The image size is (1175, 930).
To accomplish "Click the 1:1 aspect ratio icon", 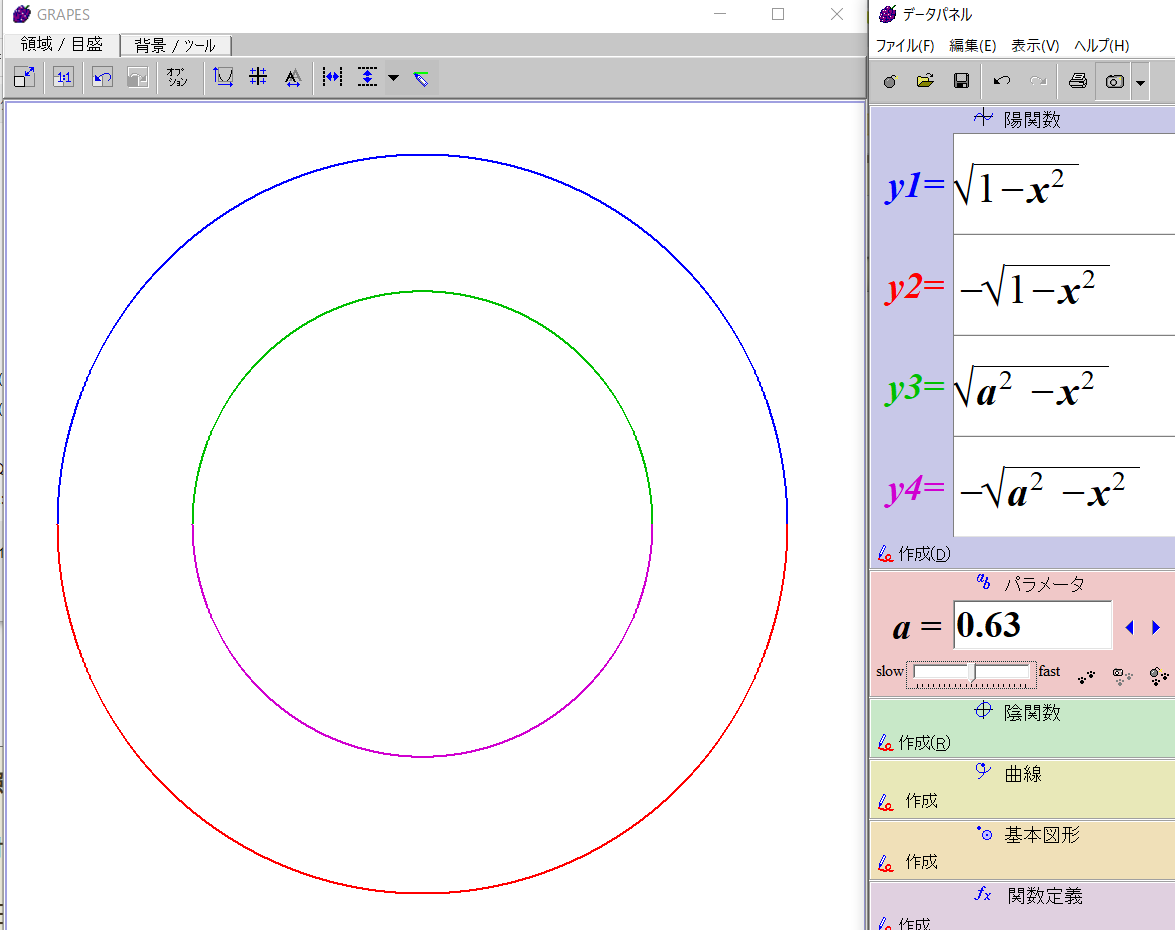I will click(x=63, y=78).
